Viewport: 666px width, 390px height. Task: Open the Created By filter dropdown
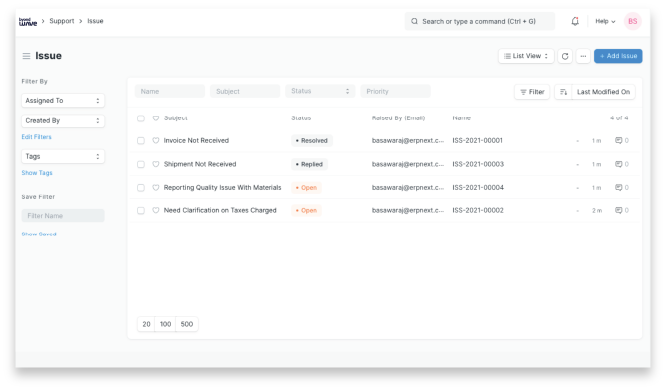[63, 121]
